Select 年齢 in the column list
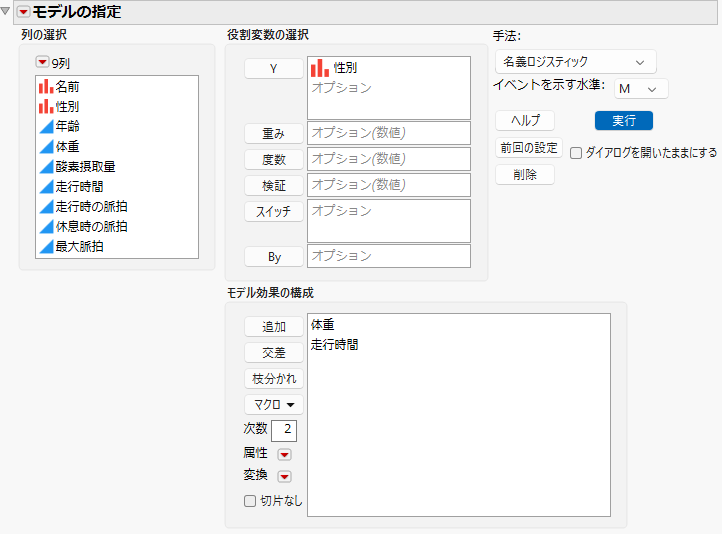The image size is (722, 534). click(67, 127)
